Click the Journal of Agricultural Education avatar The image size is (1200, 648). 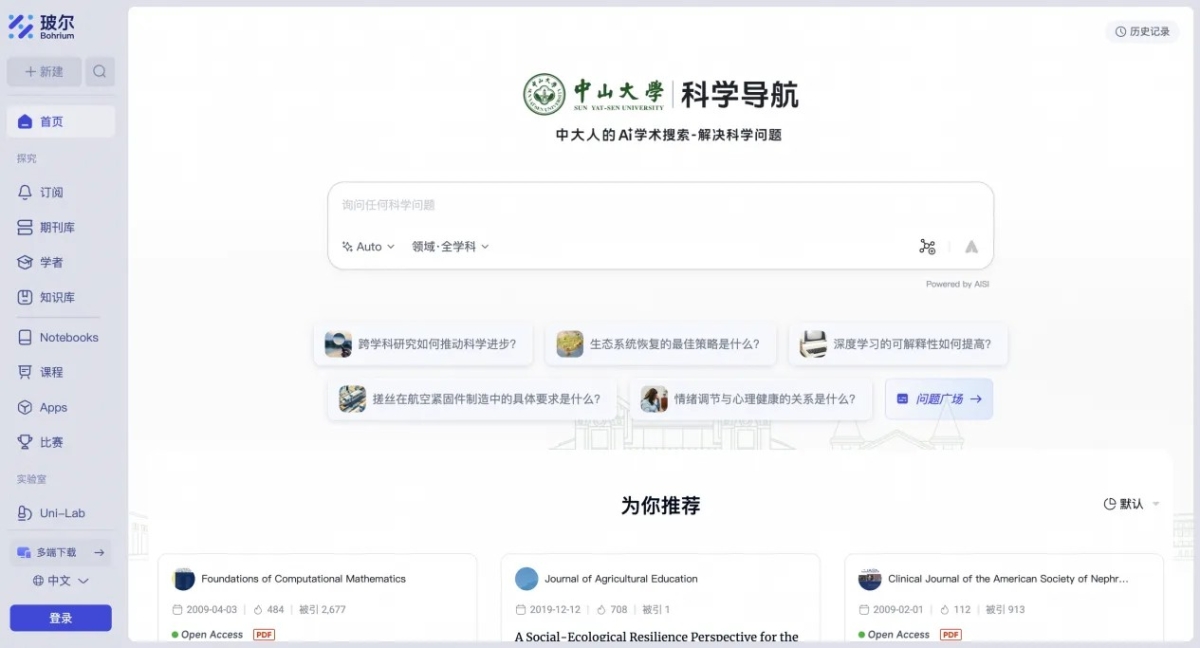(x=526, y=579)
